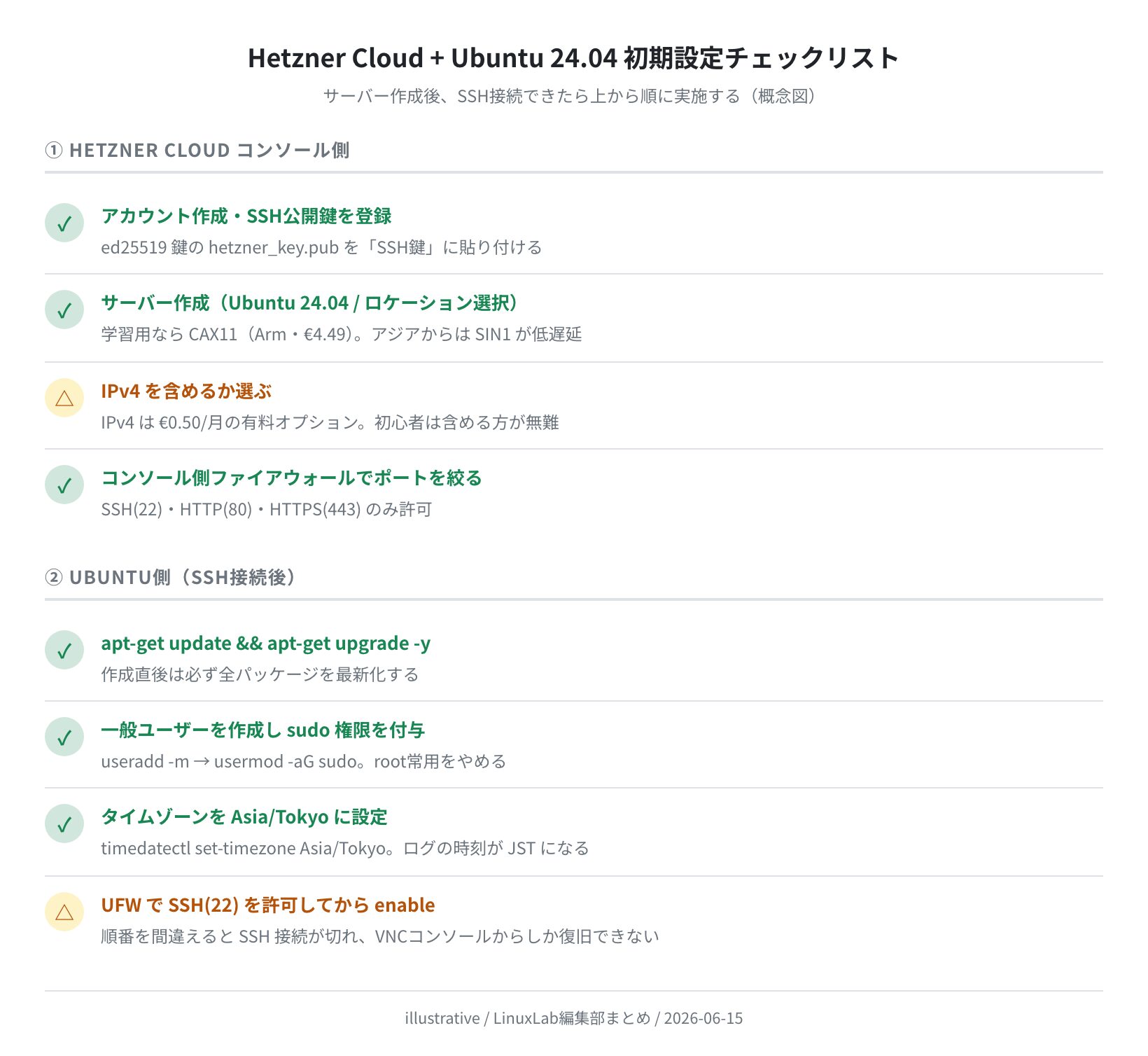
Task: Click the checkmark icon beside タイムゾーンを Asia/Tokyo
Action: click(x=64, y=824)
